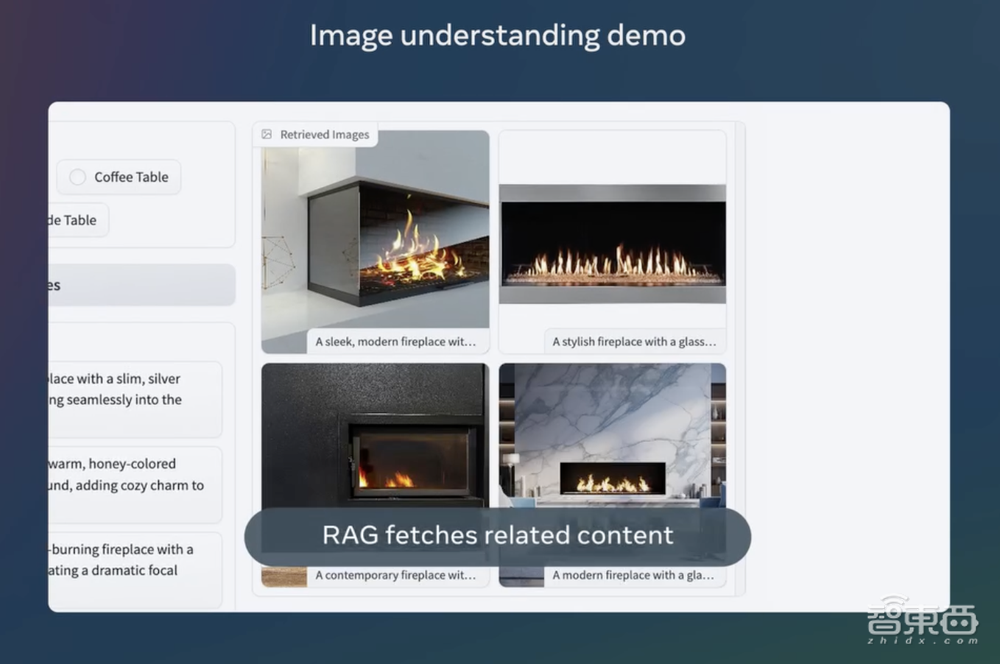
Task: Pick the description mentioning 'warm, honey-colored'
Action: [134, 474]
